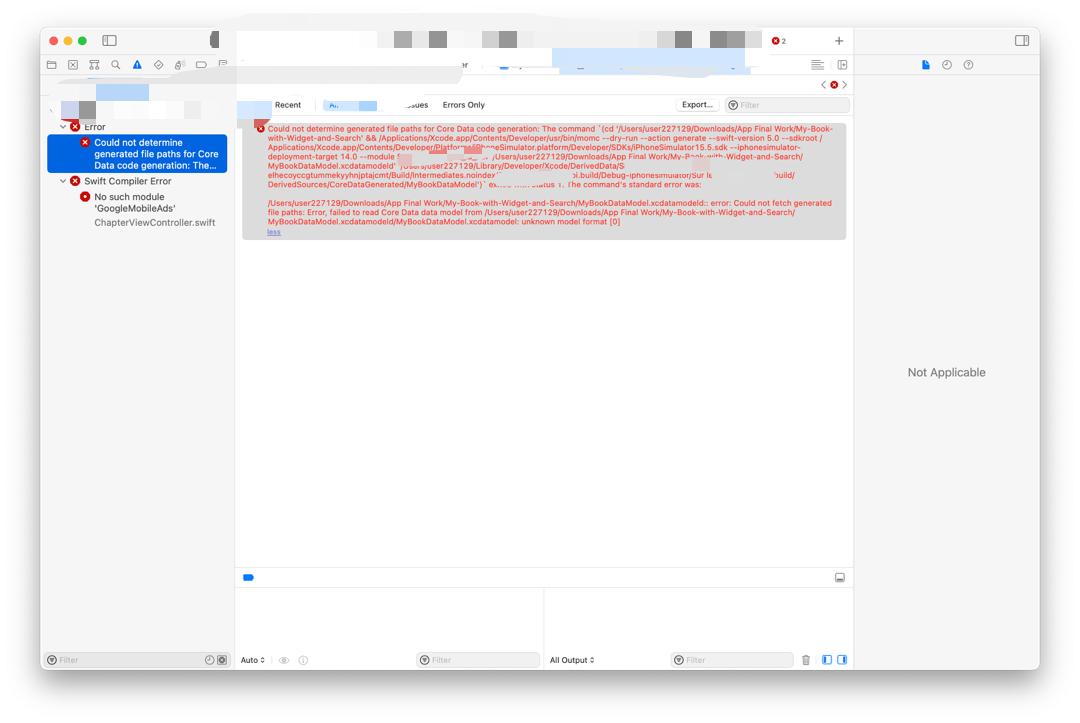Image resolution: width=1080 pixels, height=723 pixels.
Task: Click the 'less' link under the error
Action: [273, 232]
